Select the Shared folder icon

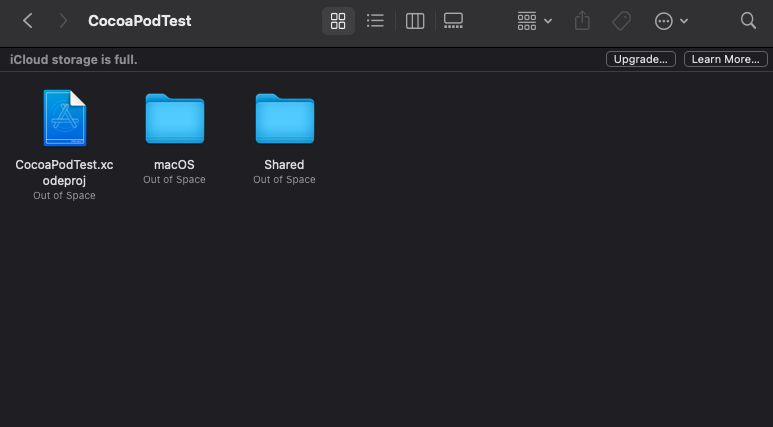(284, 118)
